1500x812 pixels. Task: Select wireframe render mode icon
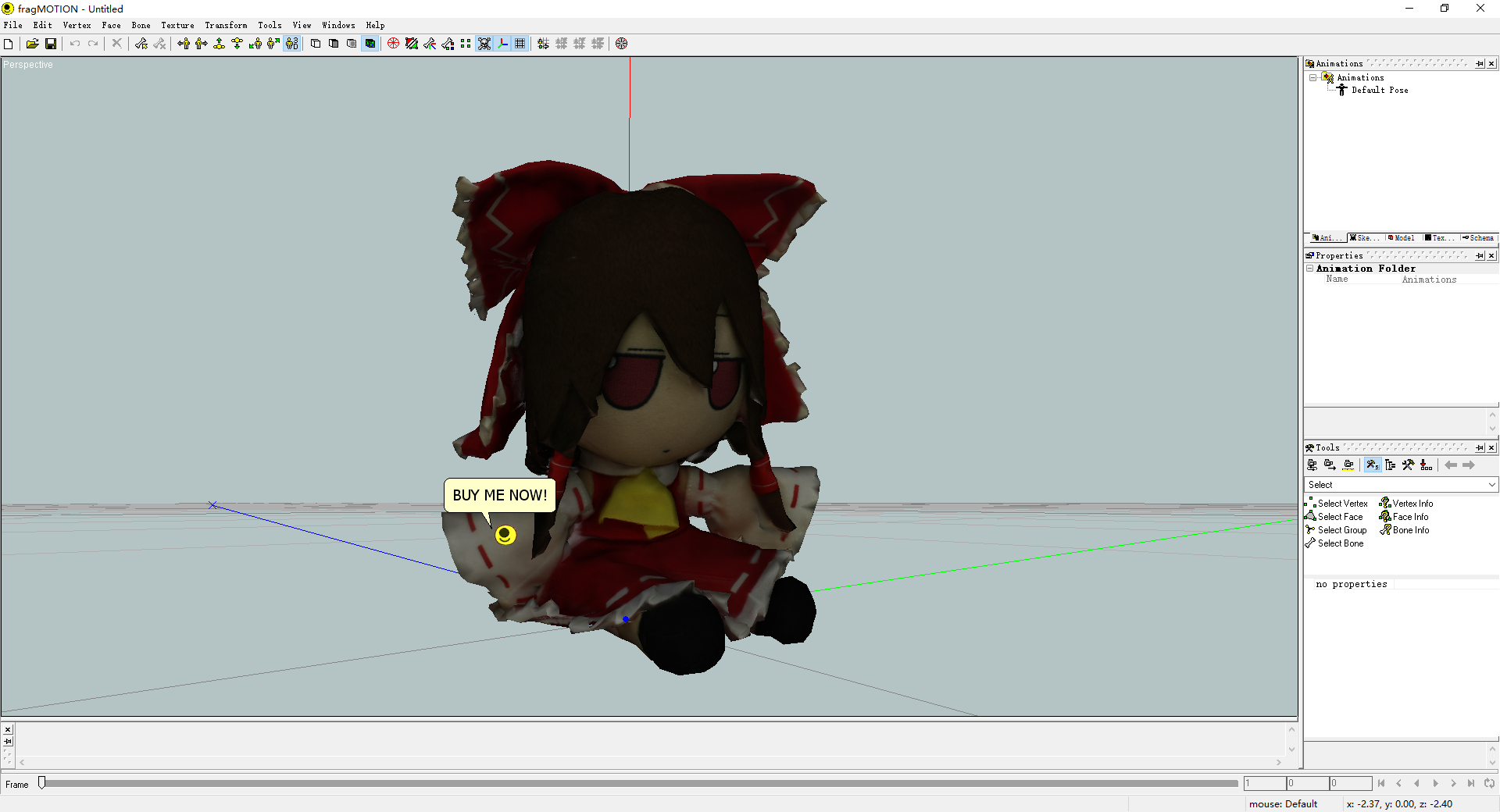(x=316, y=44)
